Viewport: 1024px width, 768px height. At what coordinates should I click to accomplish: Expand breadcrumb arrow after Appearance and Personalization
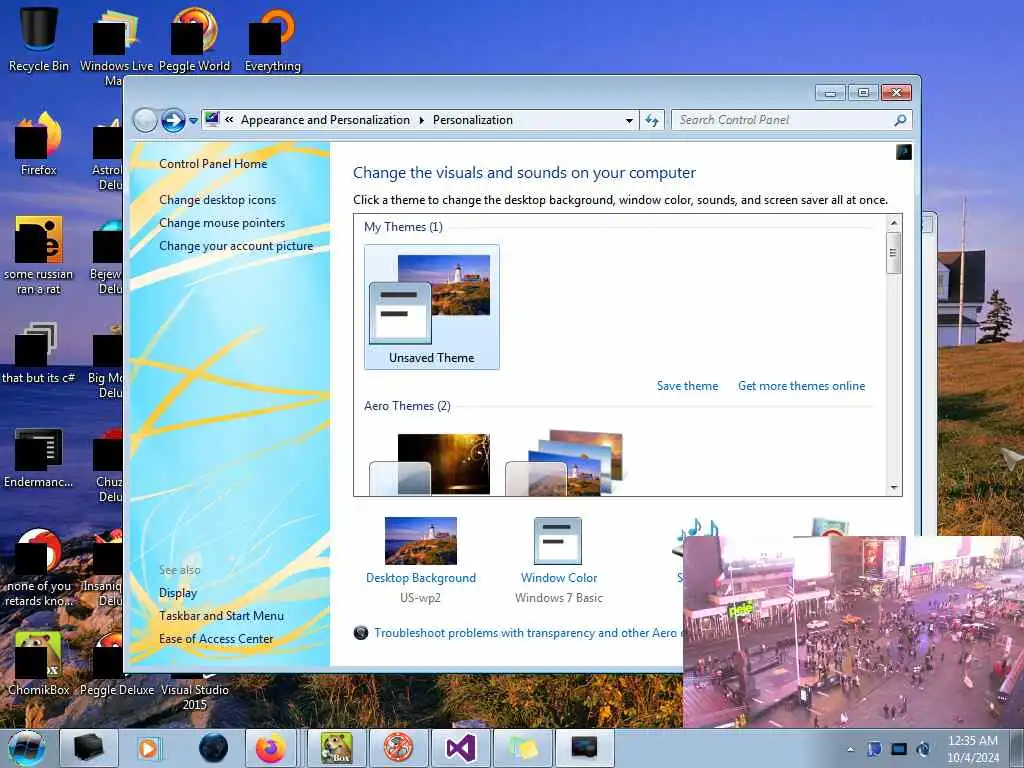pos(421,120)
